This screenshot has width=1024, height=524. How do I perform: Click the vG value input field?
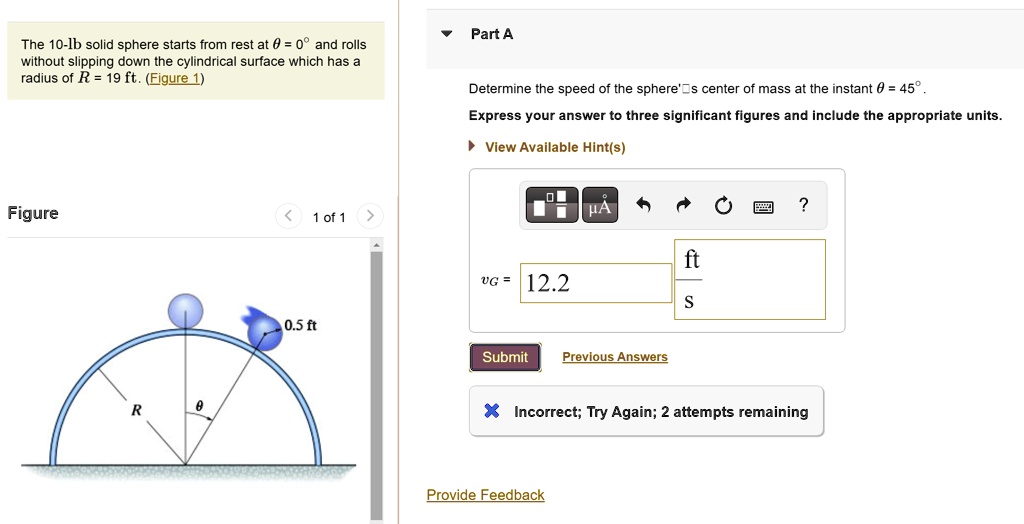[597, 283]
